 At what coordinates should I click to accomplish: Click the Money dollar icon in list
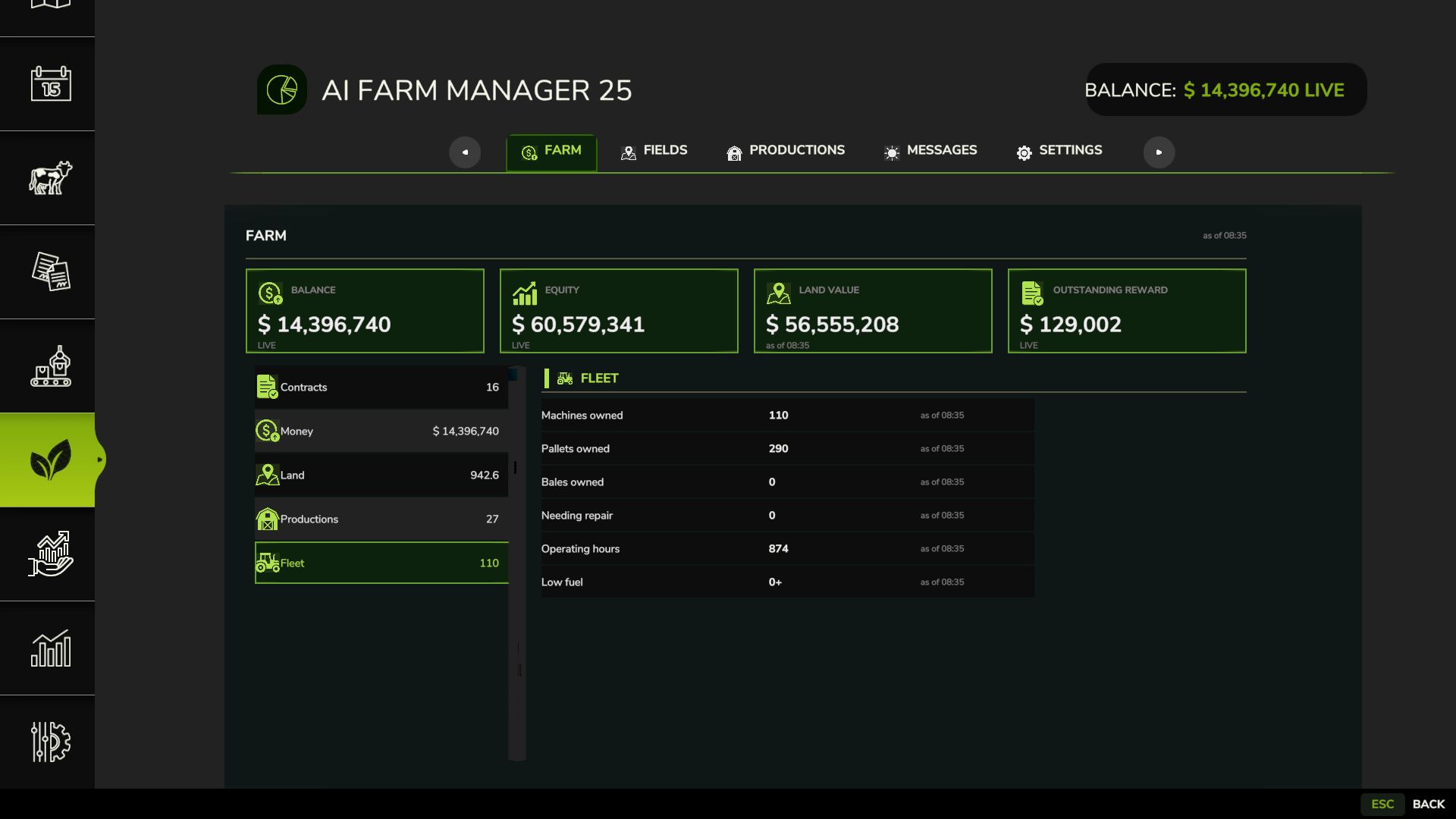(267, 431)
